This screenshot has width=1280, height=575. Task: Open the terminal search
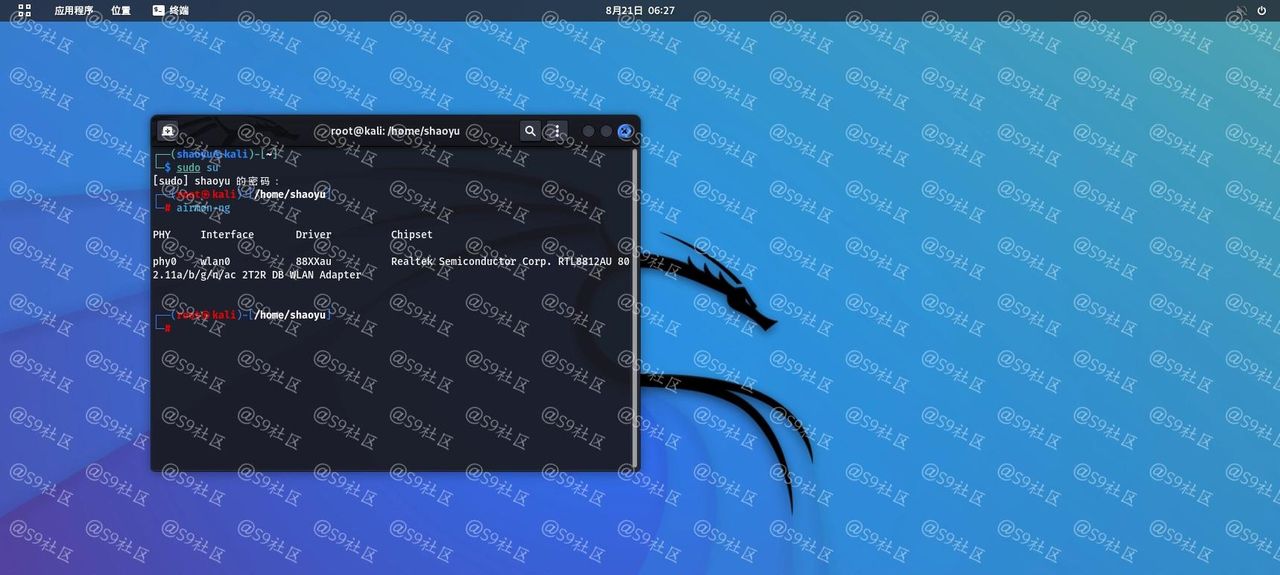coord(530,131)
